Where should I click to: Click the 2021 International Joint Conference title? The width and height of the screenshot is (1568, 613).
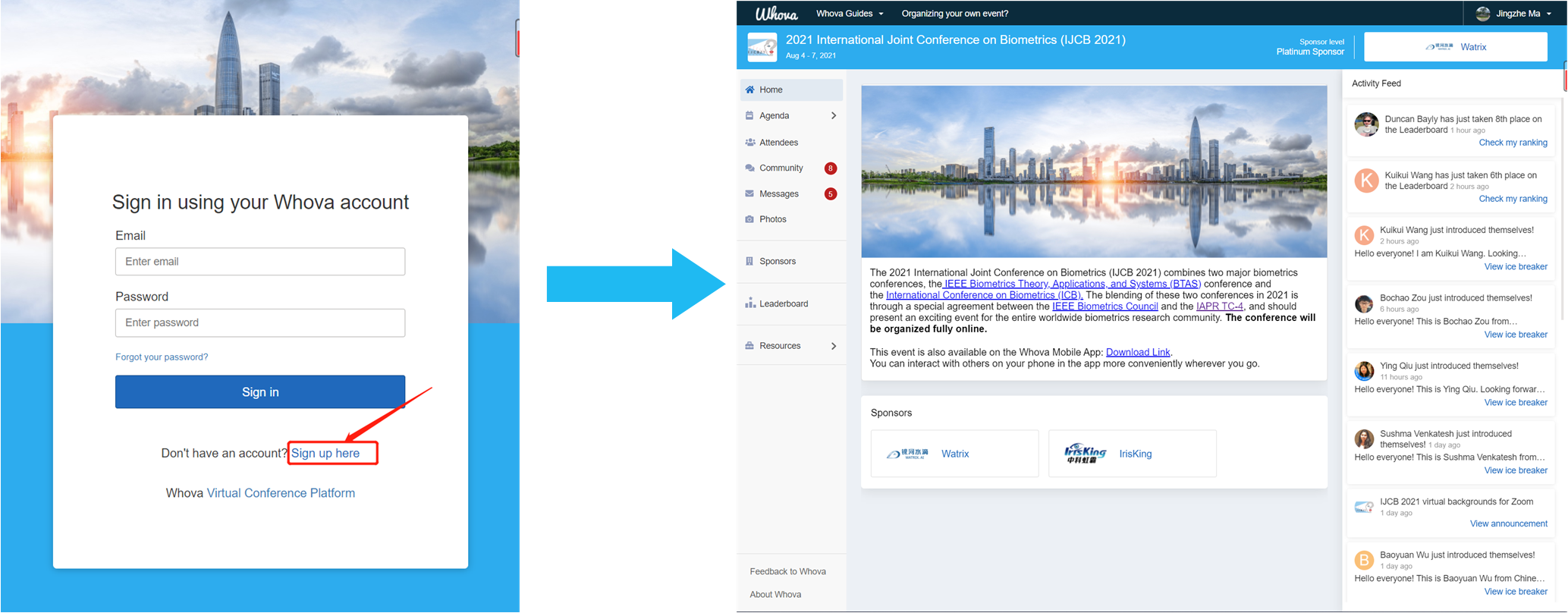click(955, 39)
